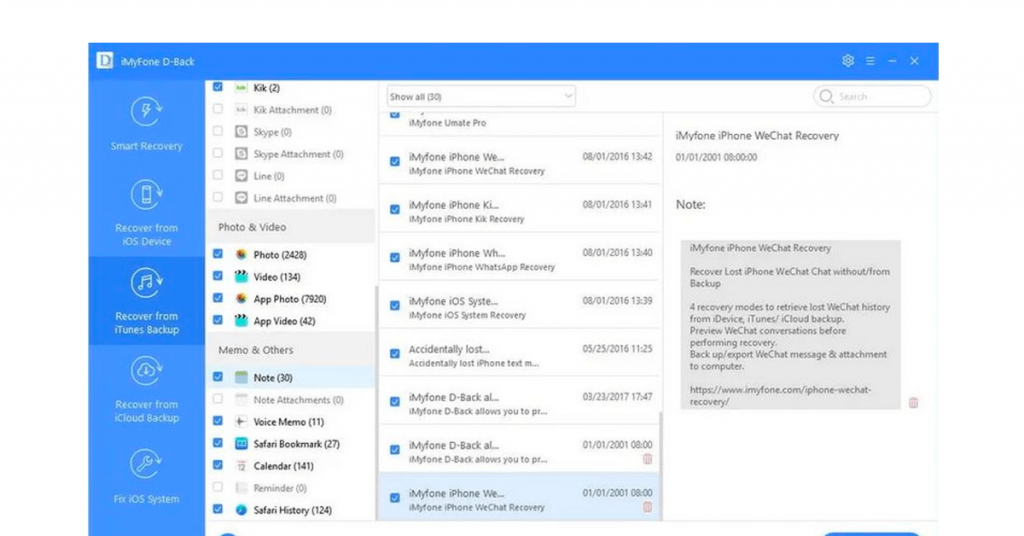Uncheck note dated 08/01/2016 13:42
The width and height of the screenshot is (1024, 536).
click(395, 161)
